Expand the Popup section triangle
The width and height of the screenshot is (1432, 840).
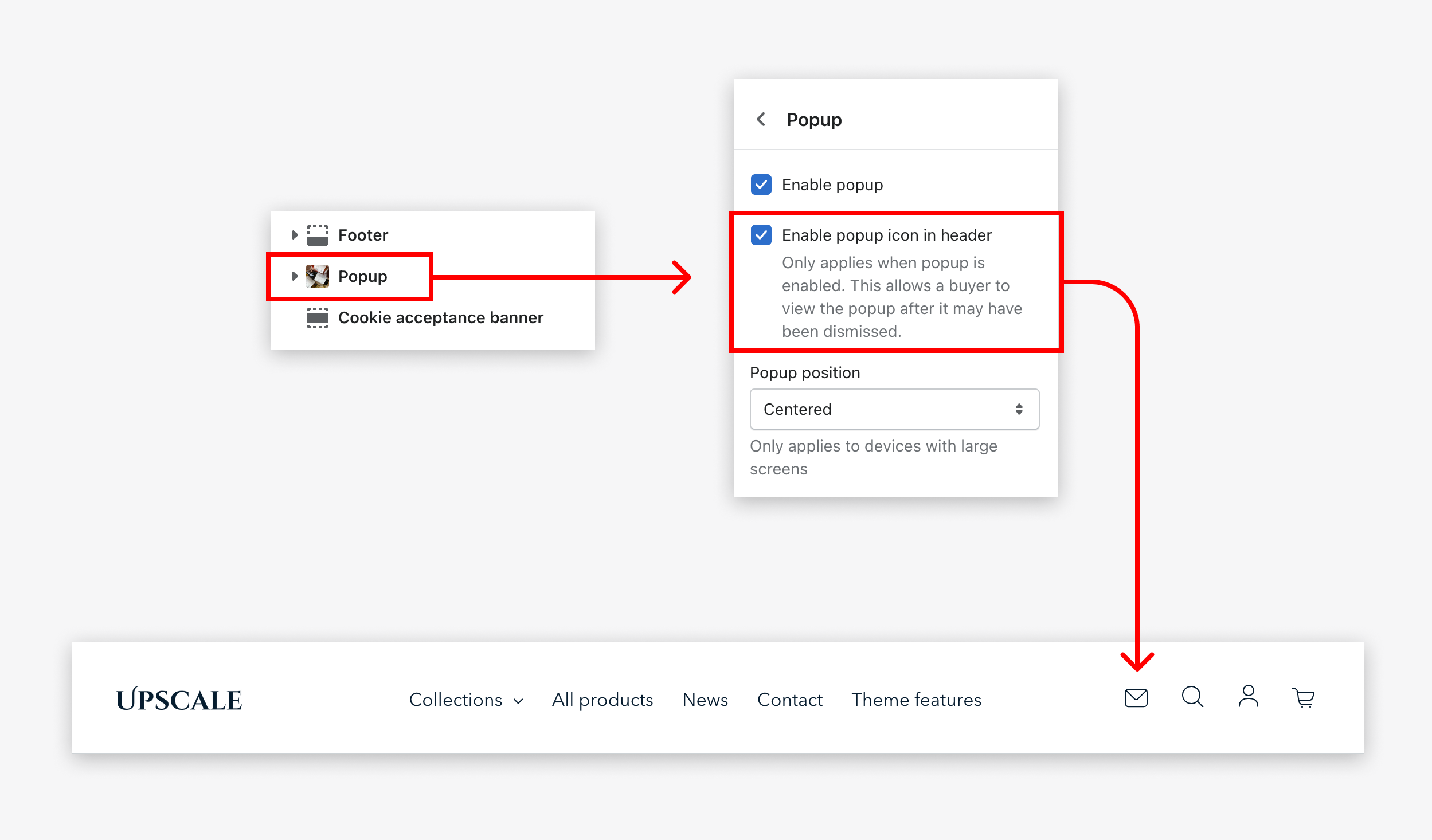pos(295,276)
